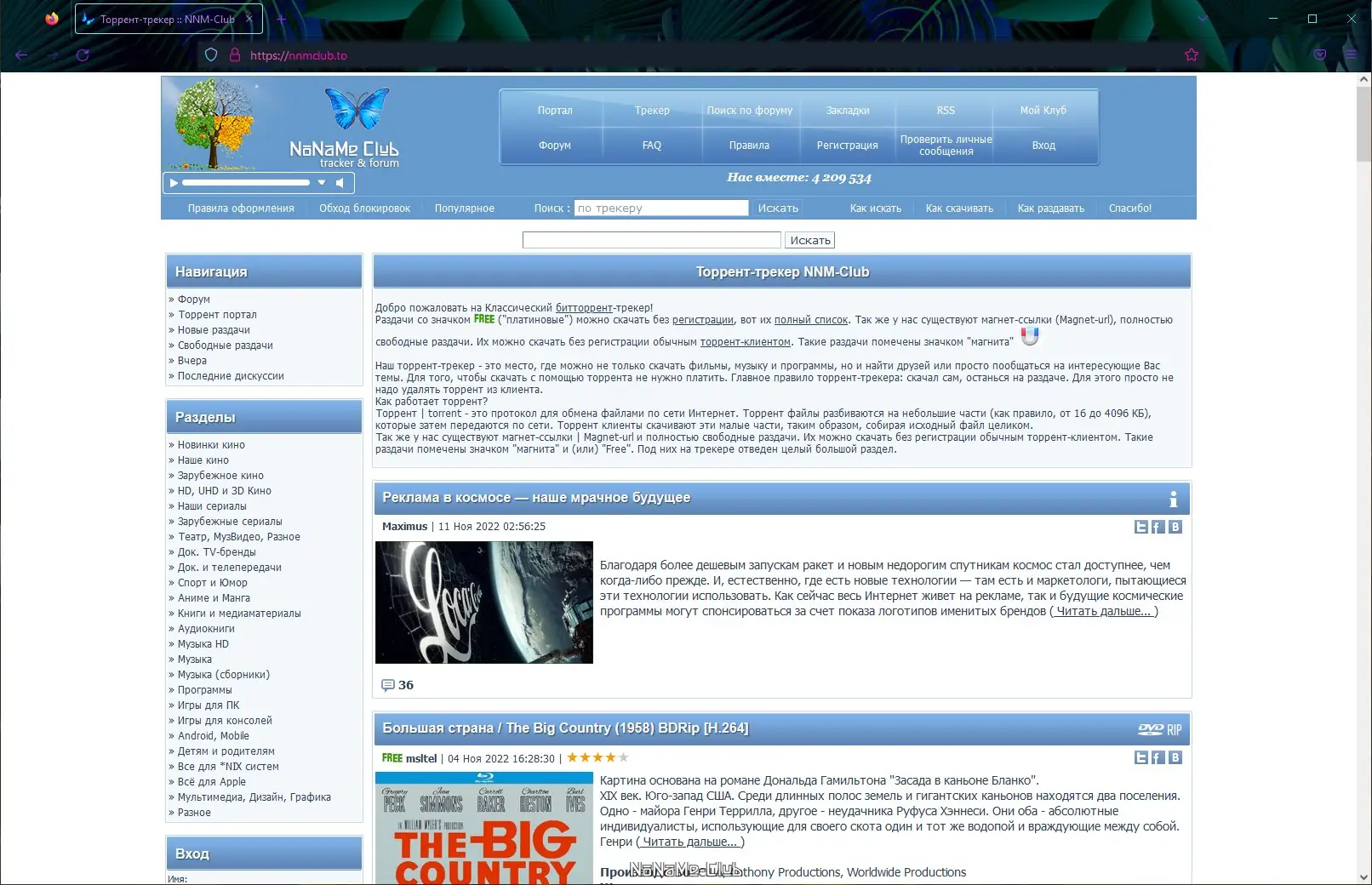
Task: Share The Big Country post on Facebook
Action: pyautogui.click(x=1158, y=757)
